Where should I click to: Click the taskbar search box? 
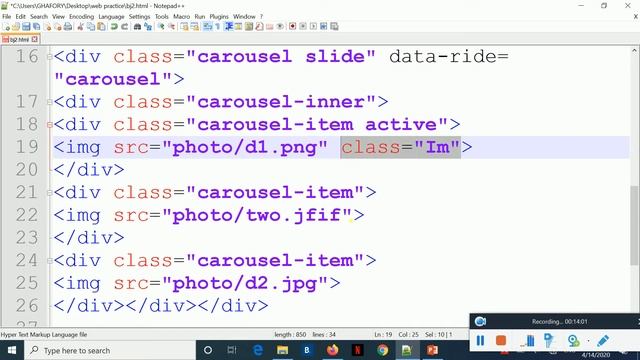(110, 350)
